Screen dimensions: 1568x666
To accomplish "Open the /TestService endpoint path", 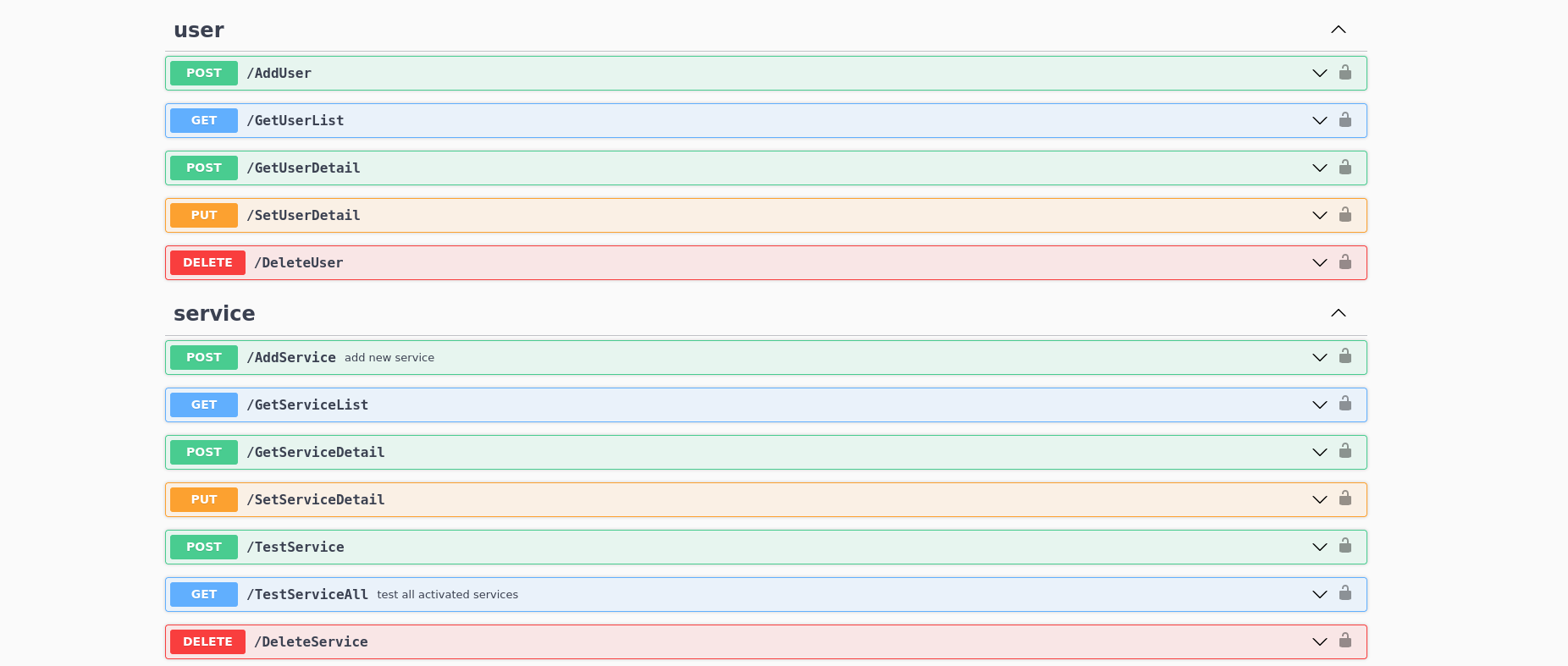I will click(295, 548).
